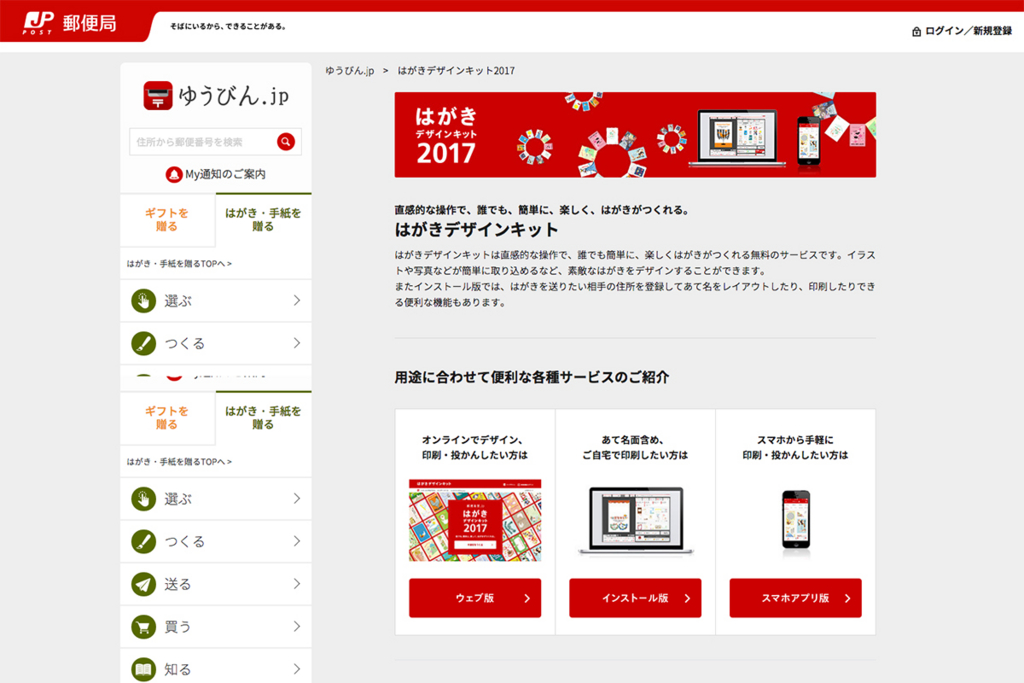Click the web version postcard collage thumbnail
The height and width of the screenshot is (683, 1024).
click(x=475, y=520)
